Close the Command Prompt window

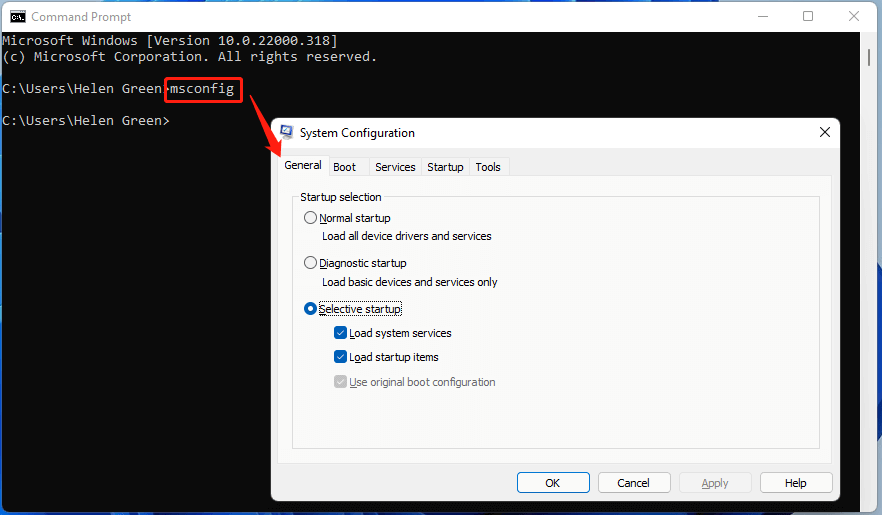(x=854, y=17)
